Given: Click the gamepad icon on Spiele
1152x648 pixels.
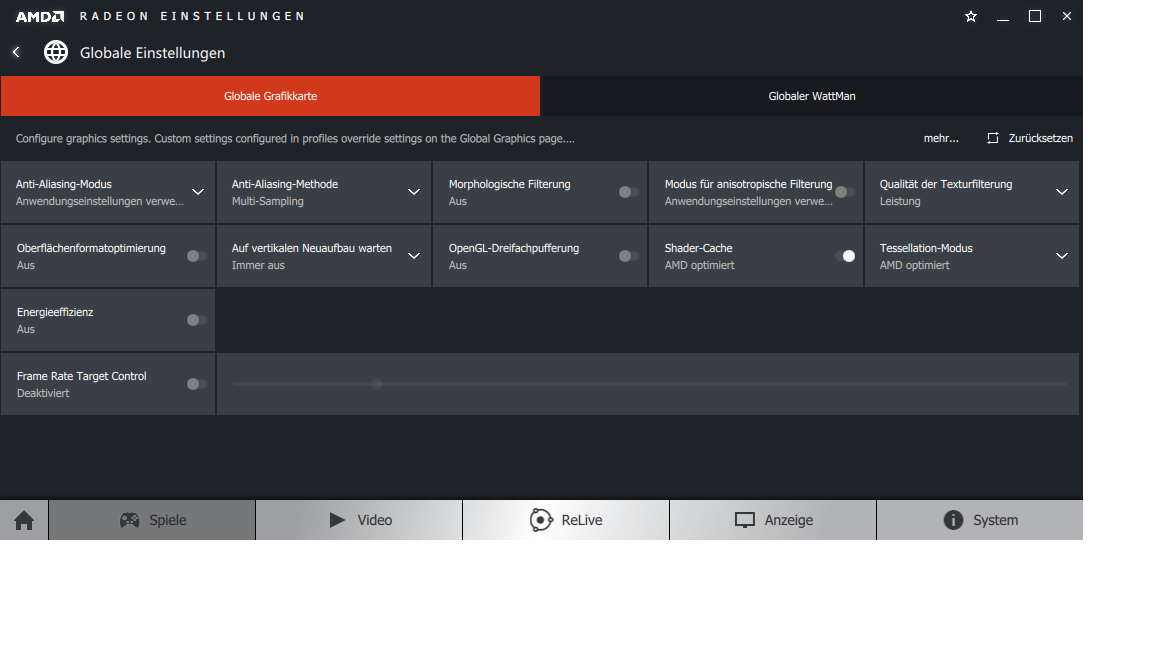Looking at the screenshot, I should (x=129, y=520).
